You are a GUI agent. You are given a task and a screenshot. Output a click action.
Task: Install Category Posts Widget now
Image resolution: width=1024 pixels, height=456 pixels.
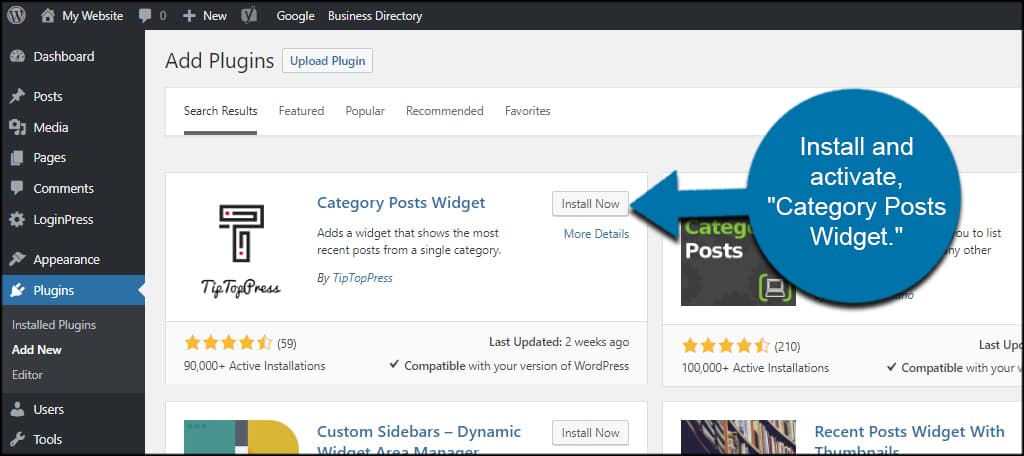pyautogui.click(x=590, y=204)
